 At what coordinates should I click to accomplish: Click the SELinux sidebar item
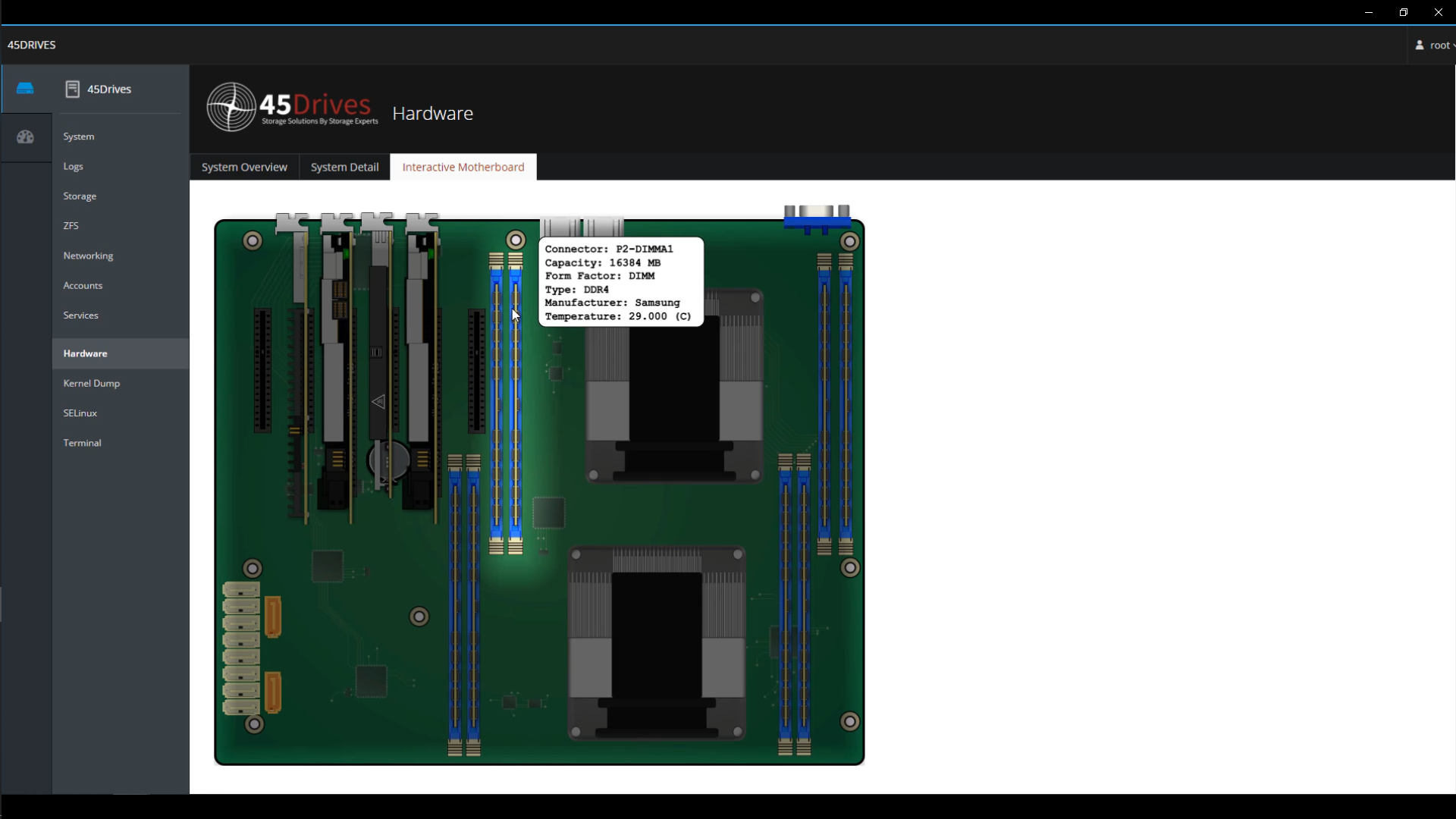click(x=80, y=412)
